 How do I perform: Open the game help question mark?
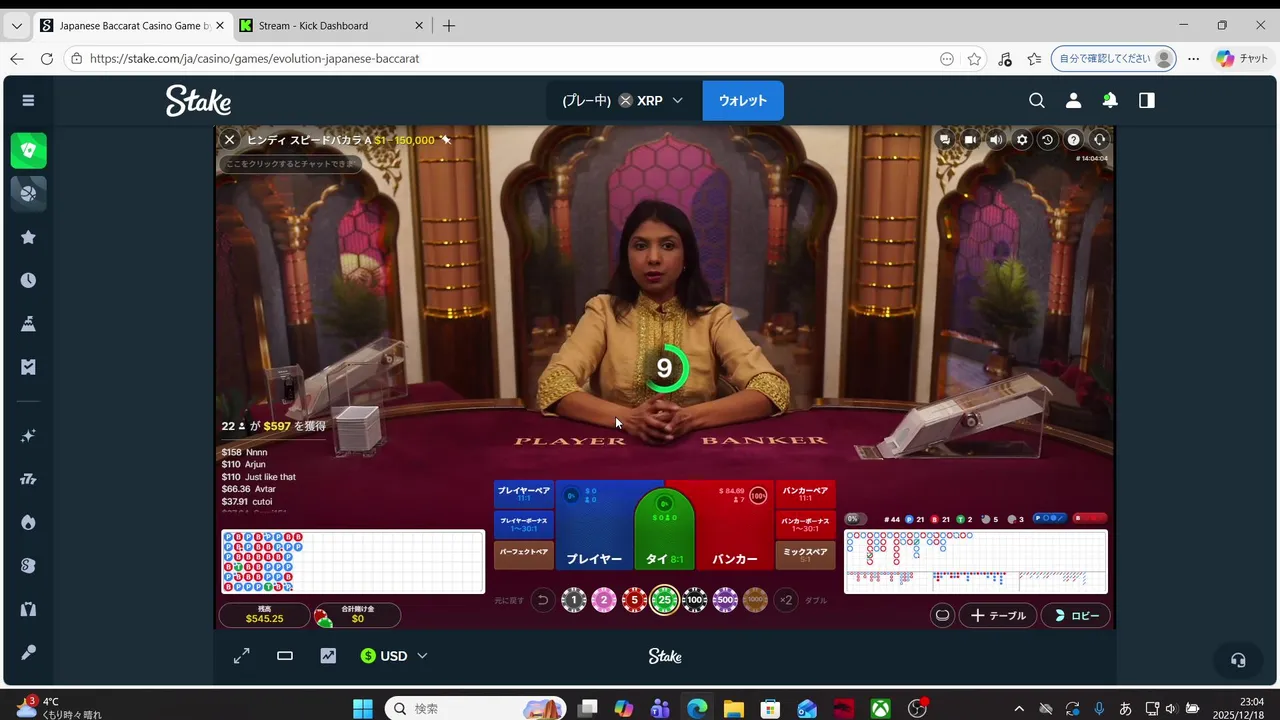tap(1073, 140)
